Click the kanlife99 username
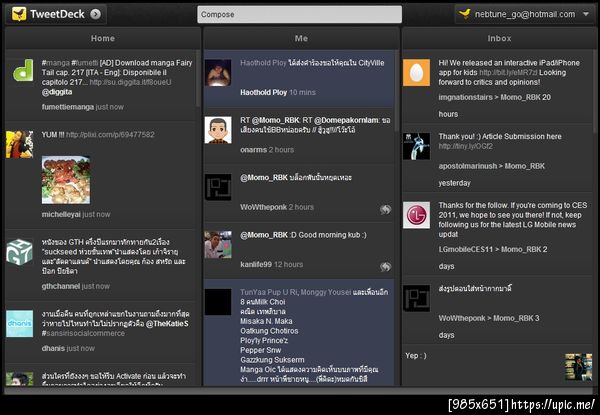This screenshot has height=415, width=600. [x=256, y=264]
